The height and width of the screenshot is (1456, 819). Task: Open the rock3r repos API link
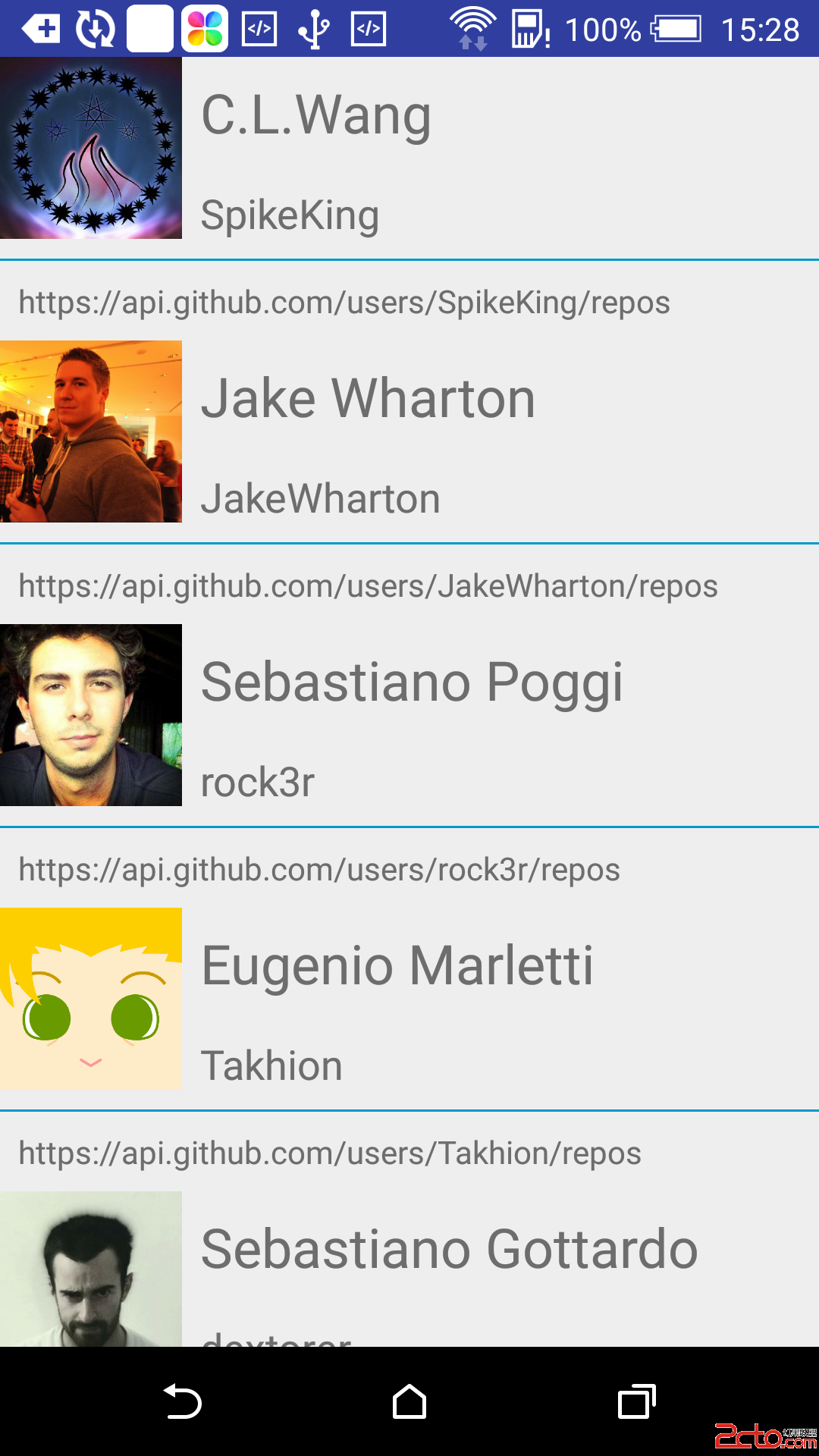pos(319,870)
